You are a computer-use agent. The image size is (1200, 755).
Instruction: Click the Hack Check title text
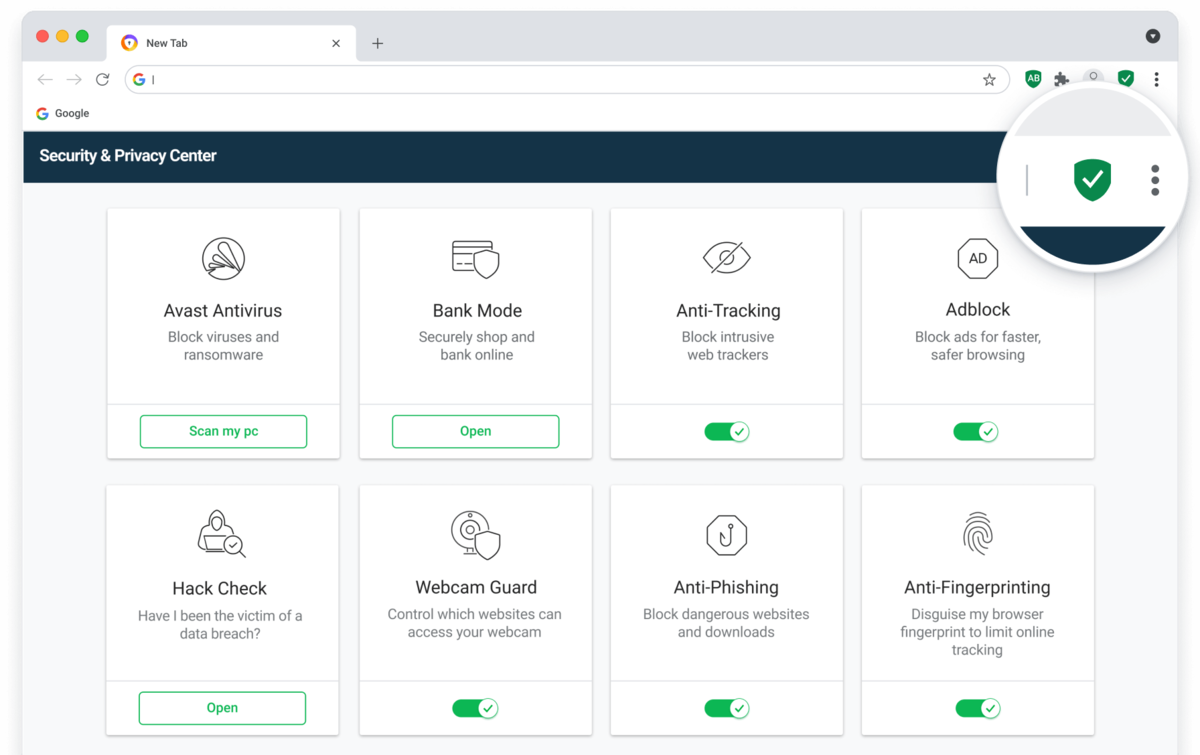tap(220, 588)
